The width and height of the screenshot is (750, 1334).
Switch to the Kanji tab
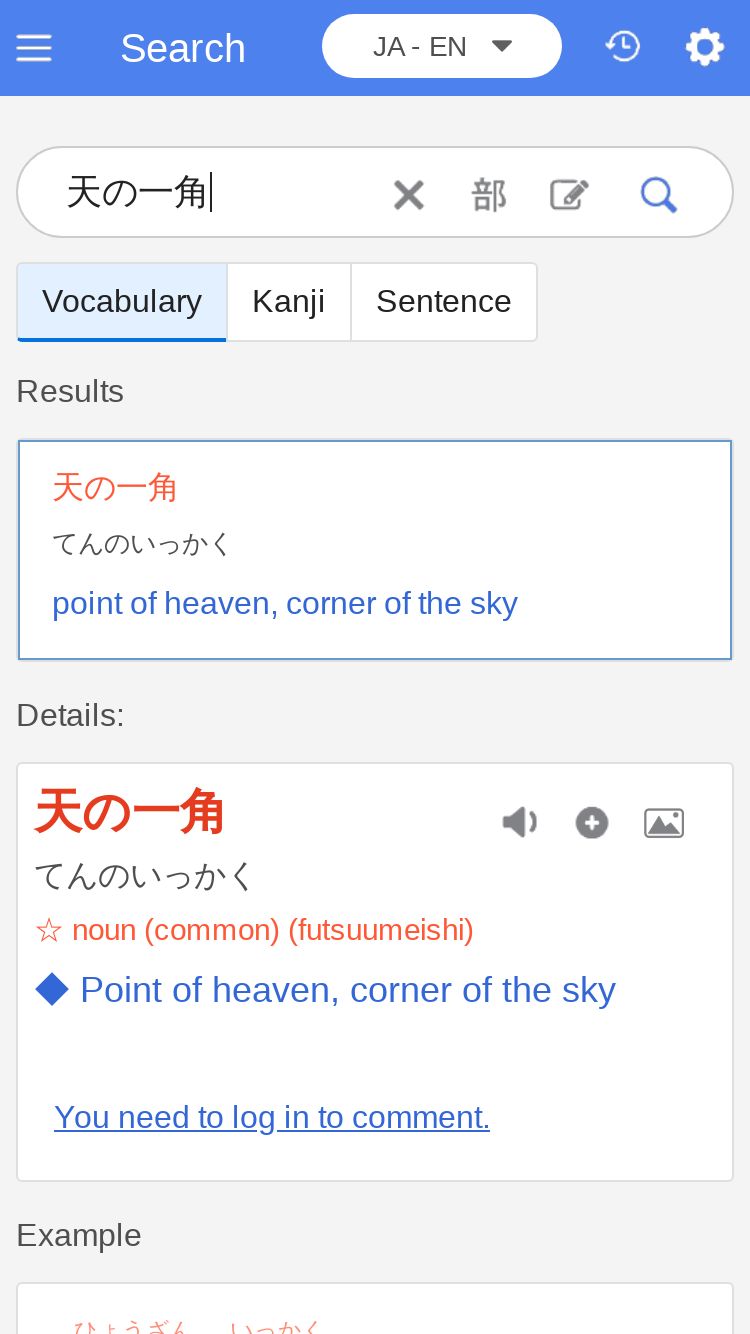(288, 302)
